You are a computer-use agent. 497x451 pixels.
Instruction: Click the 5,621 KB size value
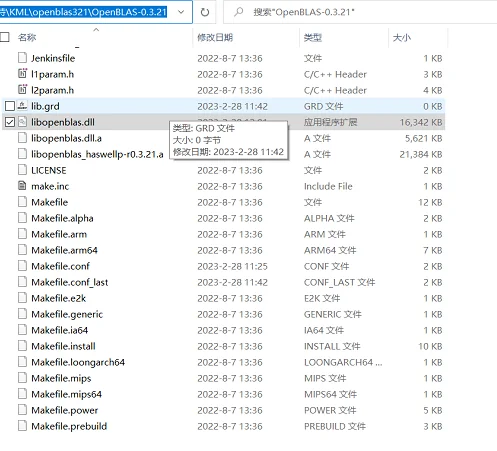pyautogui.click(x=423, y=138)
